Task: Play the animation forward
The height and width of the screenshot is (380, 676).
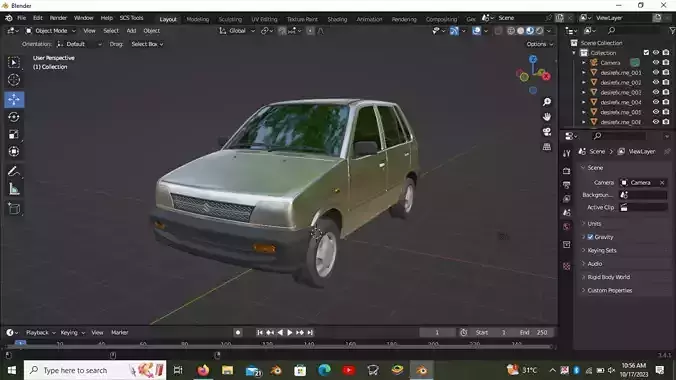Action: click(x=290, y=333)
